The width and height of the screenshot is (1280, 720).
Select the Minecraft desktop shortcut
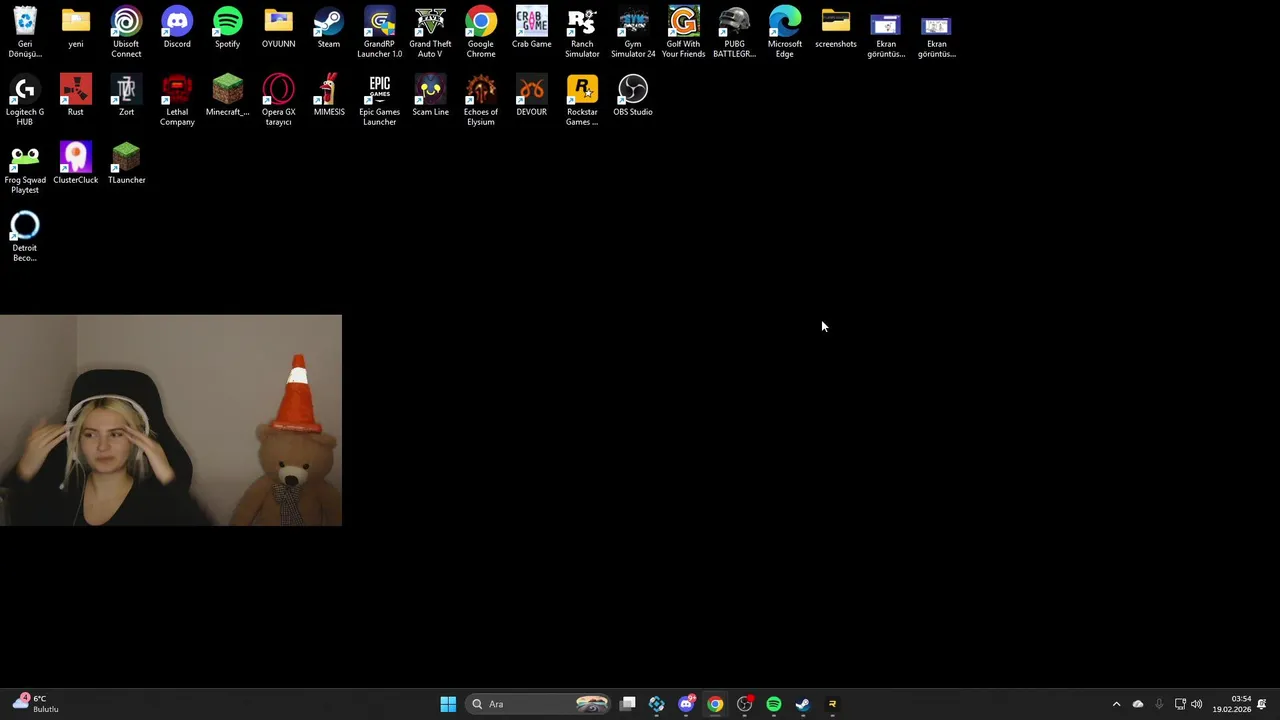227,96
